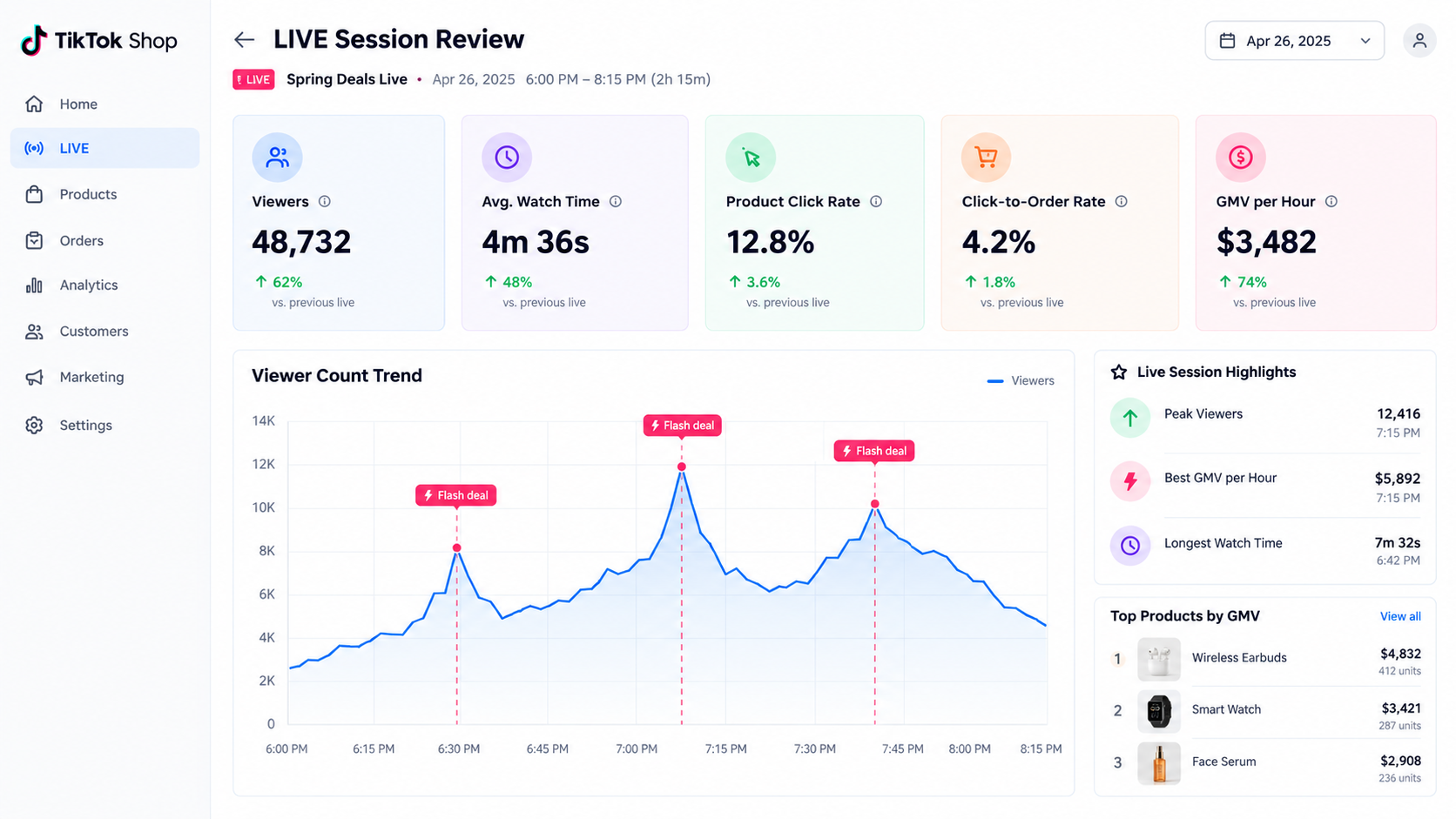Viewport: 1456px width, 819px height.
Task: Click the Flash deal marker near 7:45 PM
Action: (874, 451)
